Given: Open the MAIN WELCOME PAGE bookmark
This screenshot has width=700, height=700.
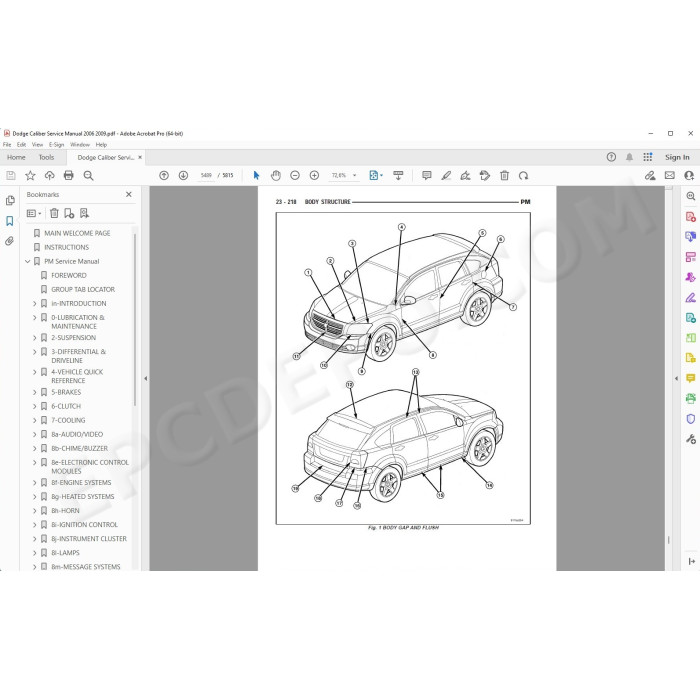Looking at the screenshot, I should (x=77, y=233).
